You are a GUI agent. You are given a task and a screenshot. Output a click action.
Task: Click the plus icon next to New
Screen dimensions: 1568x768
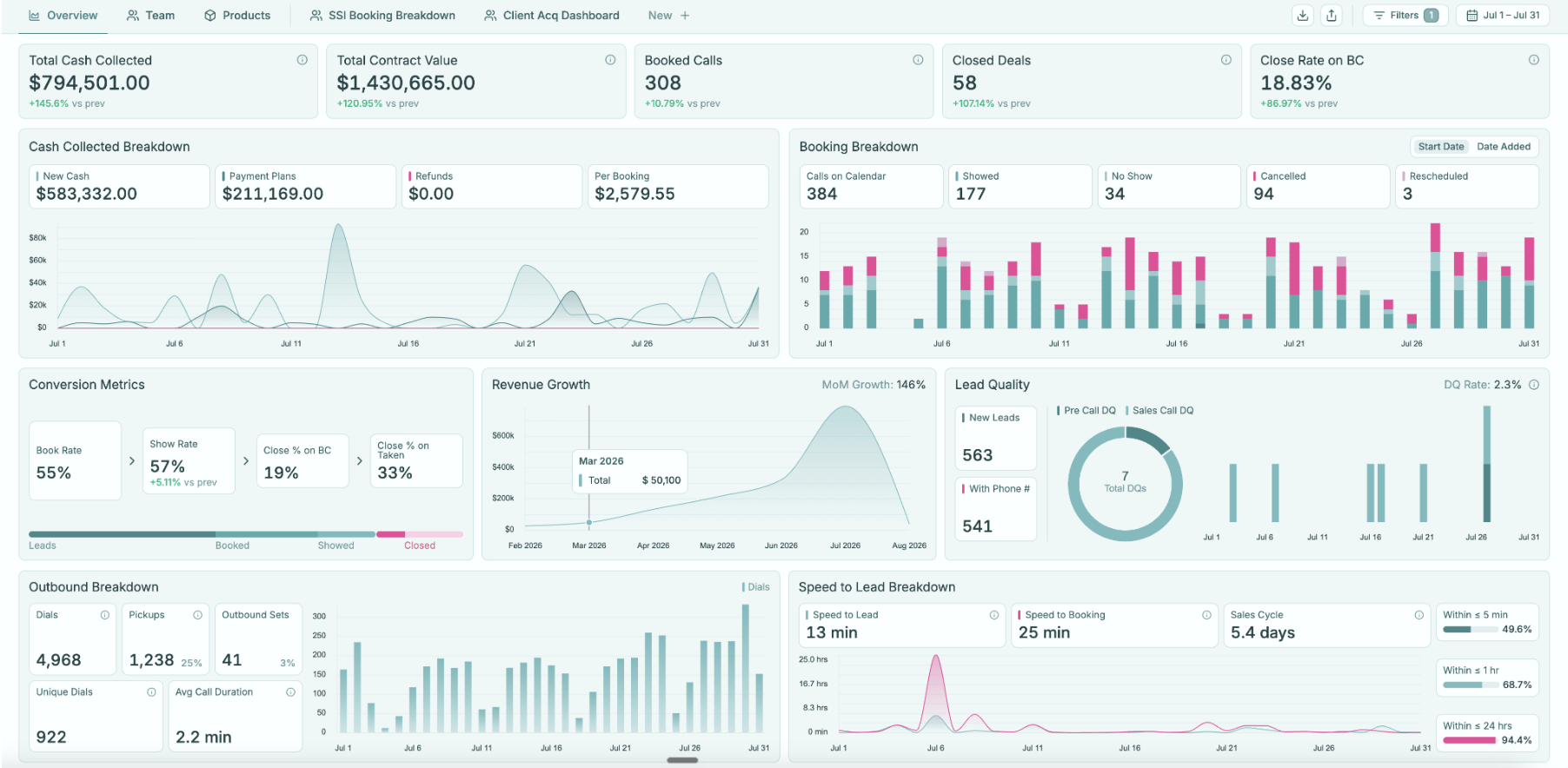[x=685, y=16]
